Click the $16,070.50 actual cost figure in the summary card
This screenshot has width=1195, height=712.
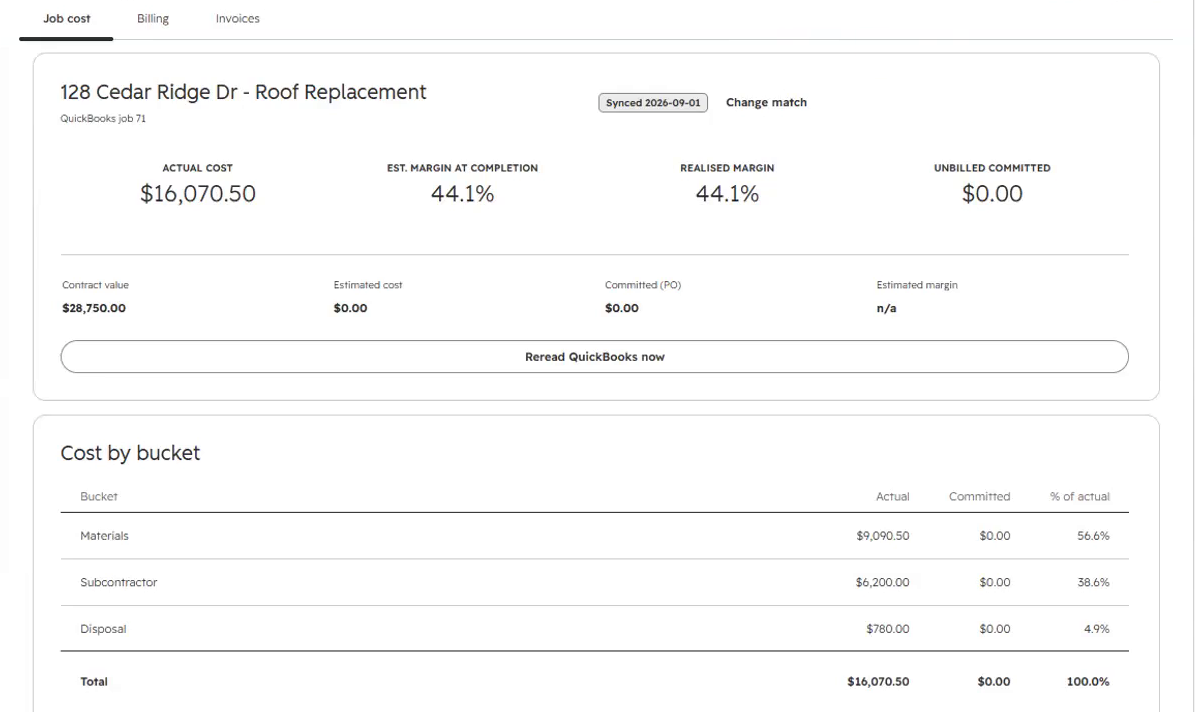tap(197, 194)
